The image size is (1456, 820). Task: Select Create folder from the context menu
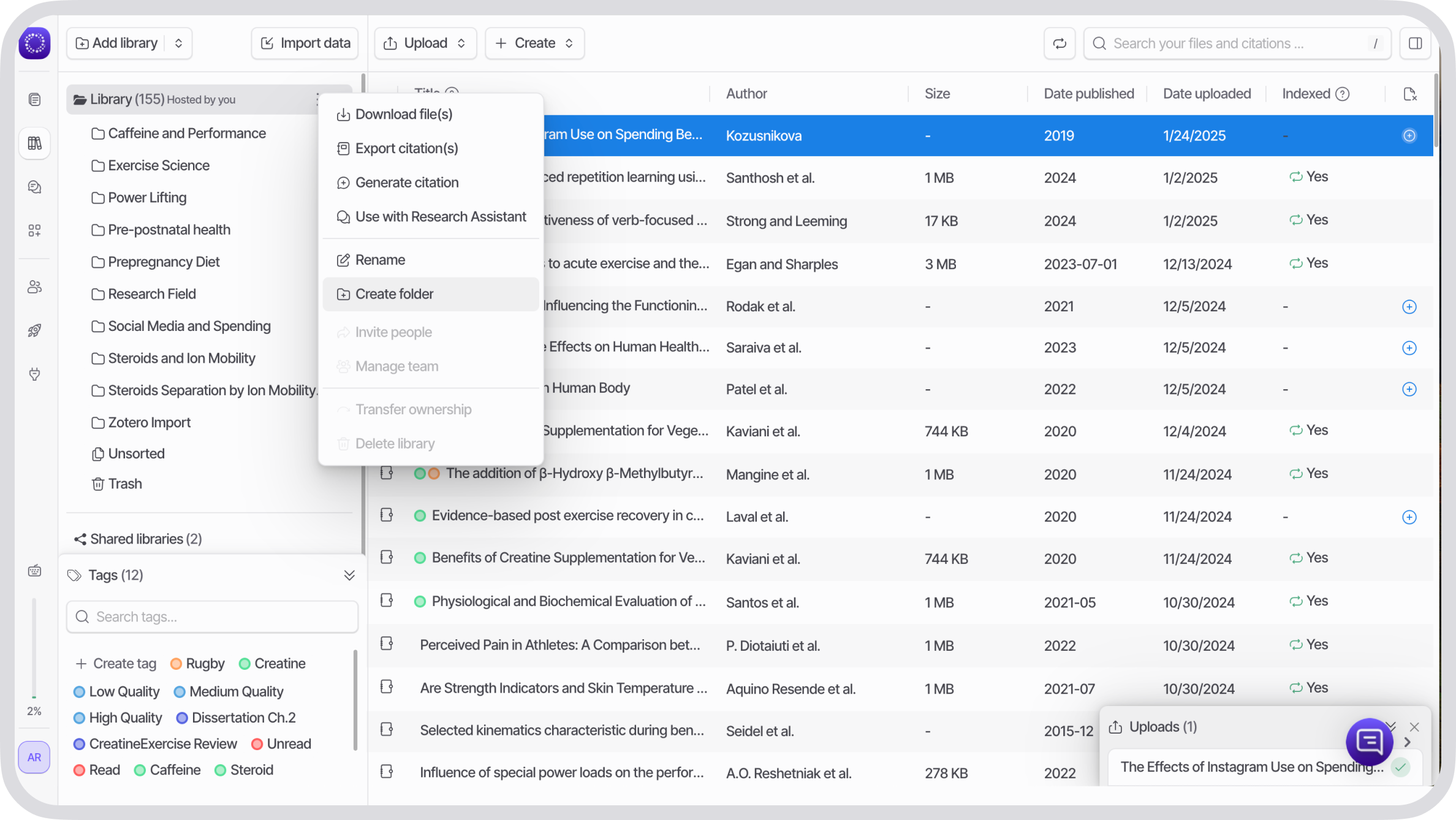(x=394, y=294)
